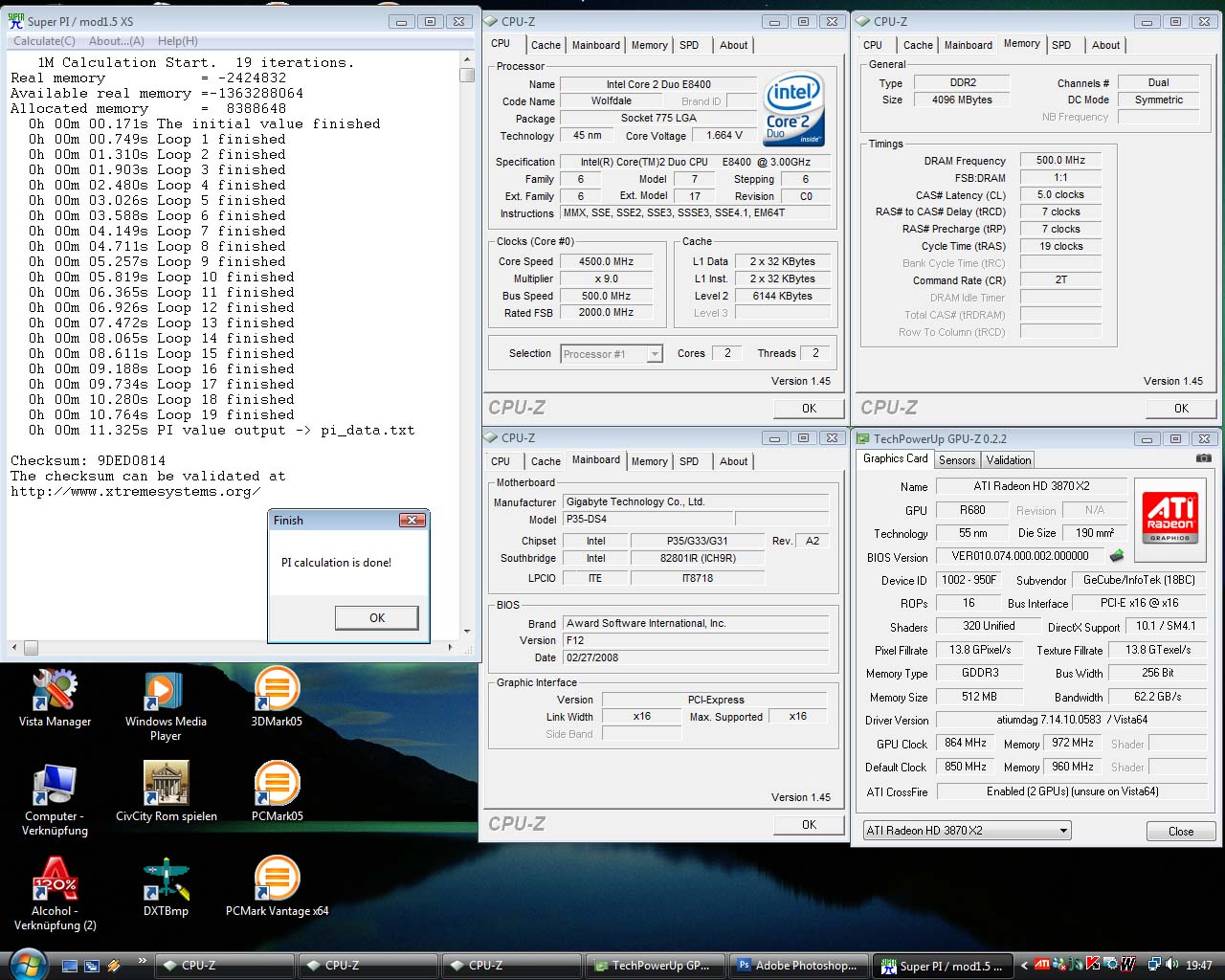Viewport: 1225px width, 980px height.
Task: Open Help(H) menu in Super PI
Action: tap(178, 41)
